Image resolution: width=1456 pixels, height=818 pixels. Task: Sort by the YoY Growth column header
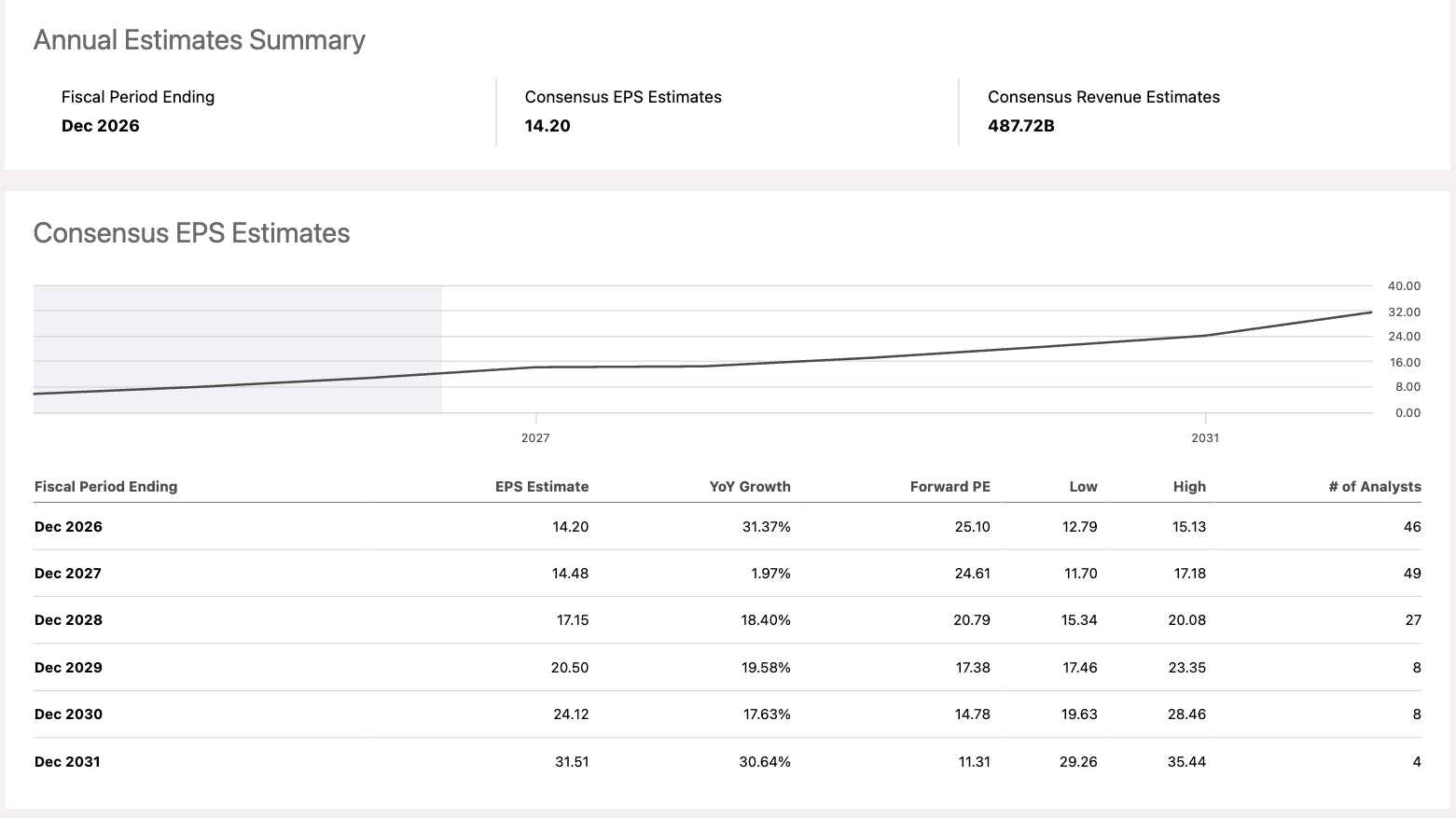750,487
